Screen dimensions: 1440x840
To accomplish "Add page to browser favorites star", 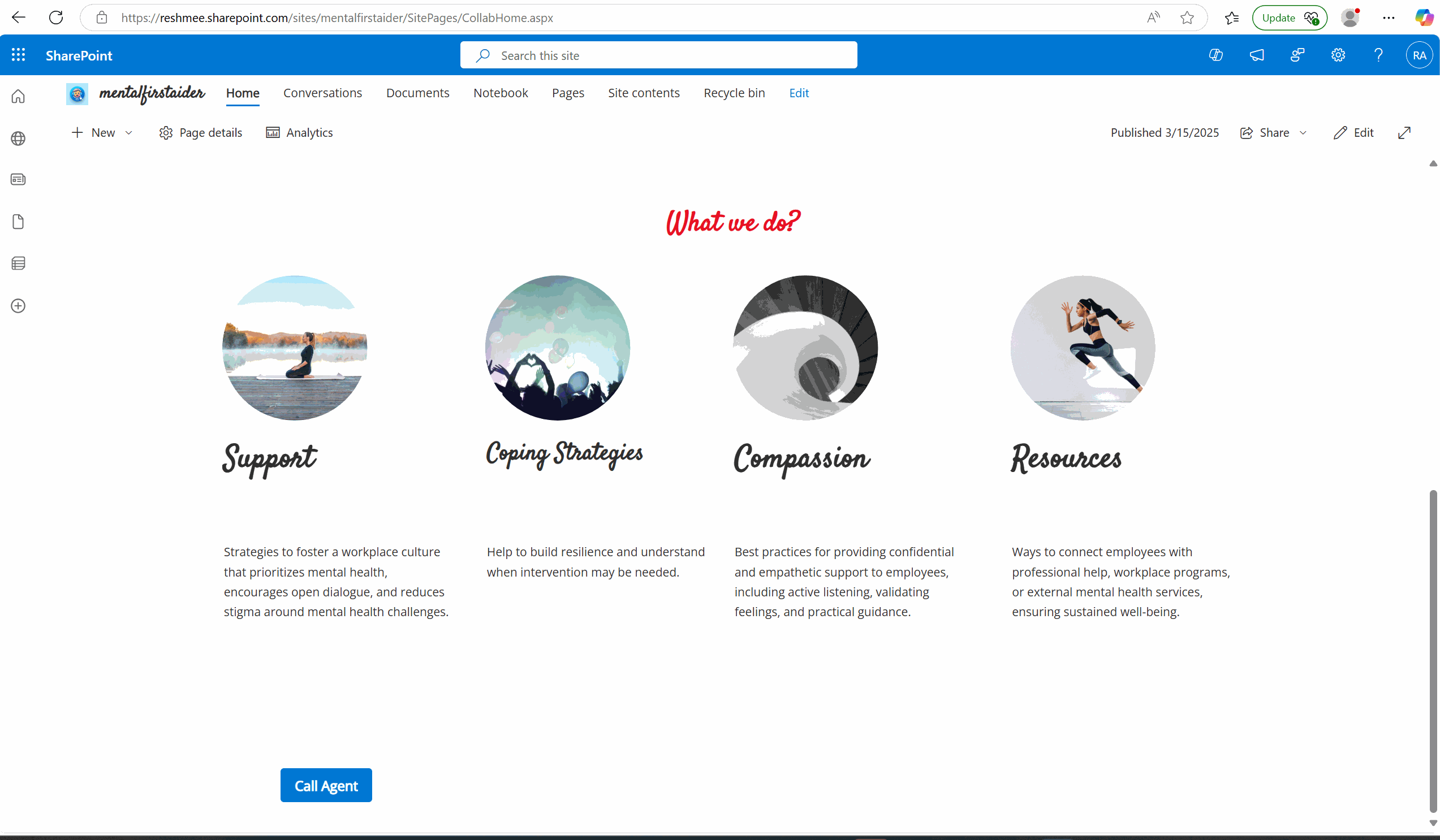I will point(1187,18).
